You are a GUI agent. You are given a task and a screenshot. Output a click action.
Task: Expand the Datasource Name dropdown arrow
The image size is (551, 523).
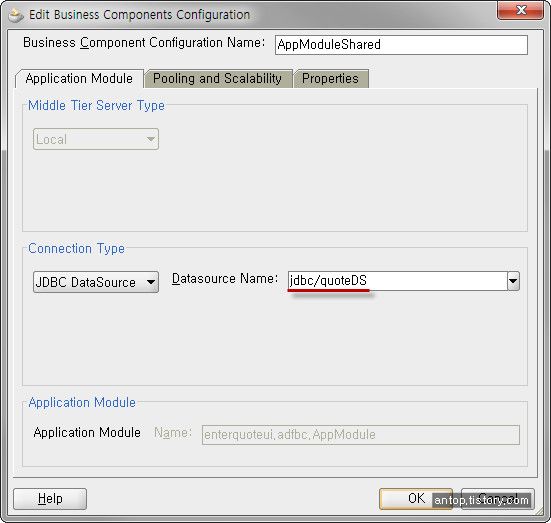(x=513, y=281)
